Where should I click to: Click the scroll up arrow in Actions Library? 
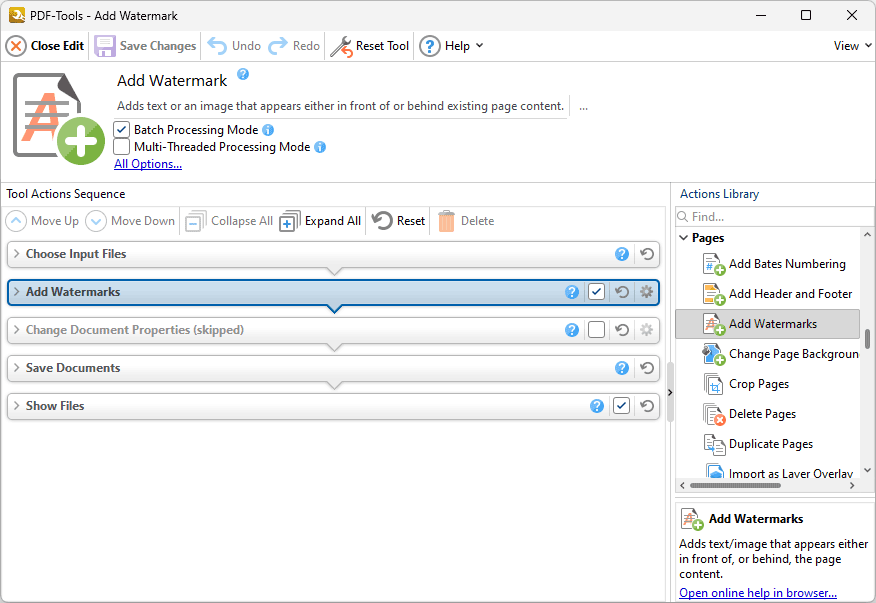click(x=868, y=235)
